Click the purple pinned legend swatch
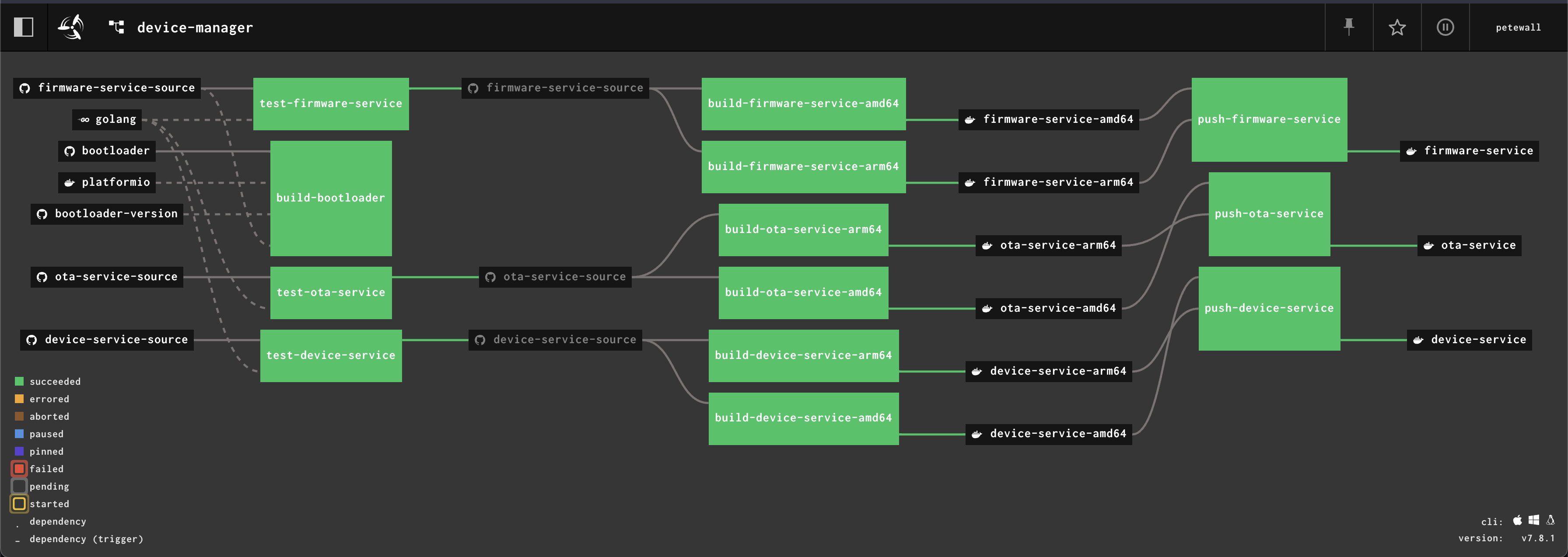Viewport: 1568px width, 557px height. click(x=19, y=451)
